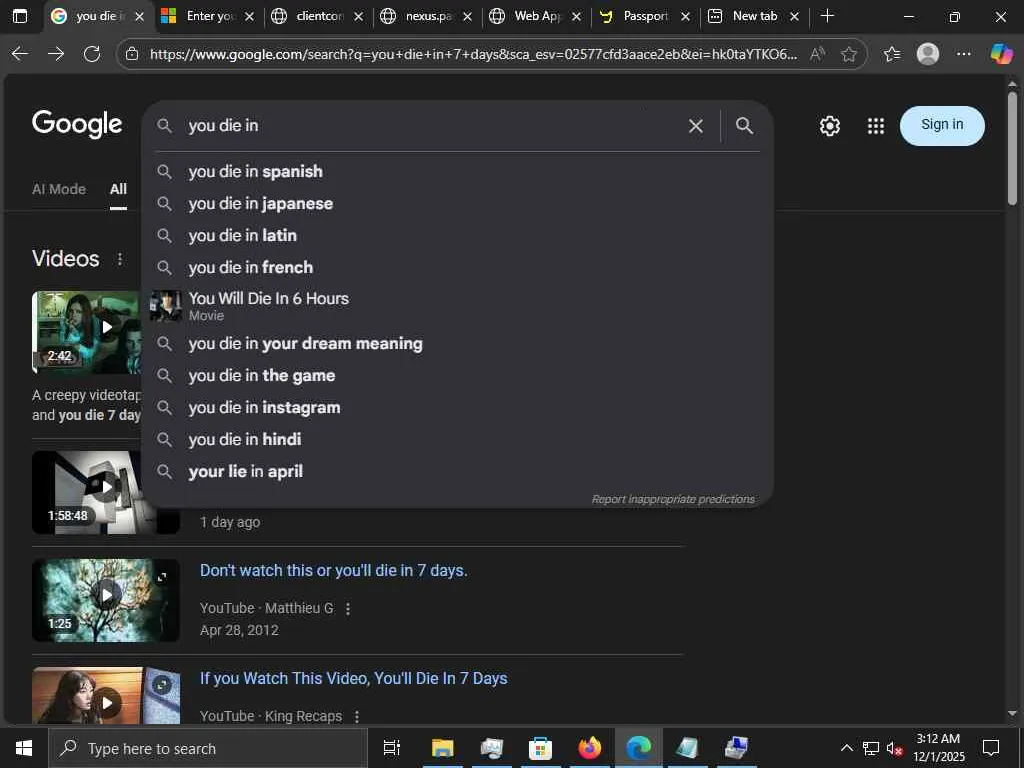This screenshot has height=768, width=1024.
Task: Select 'You Will Die In 6 Hours' movie suggestion
Action: tap(458, 306)
